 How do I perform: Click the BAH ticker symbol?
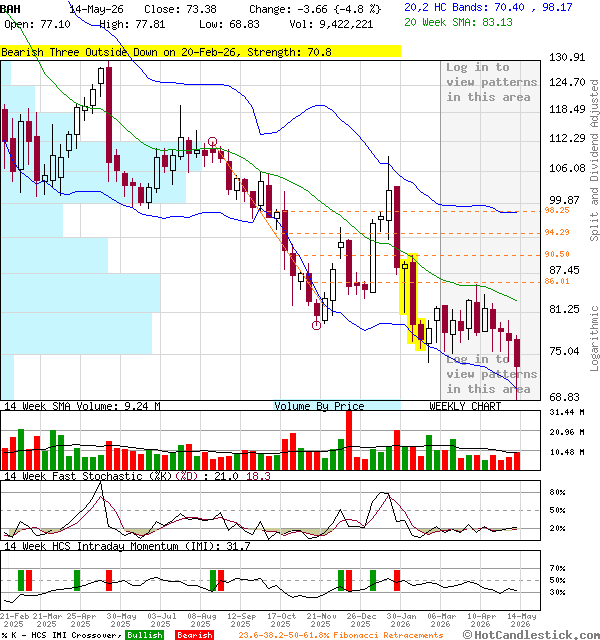(x=10, y=9)
